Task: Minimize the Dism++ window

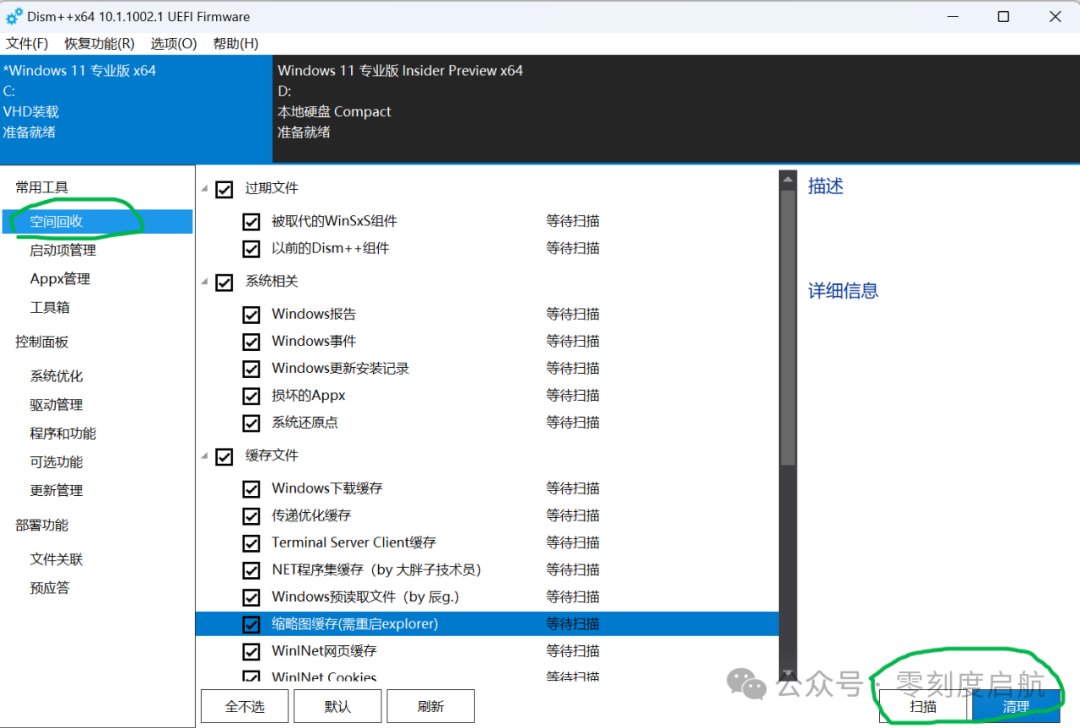Action: [953, 17]
